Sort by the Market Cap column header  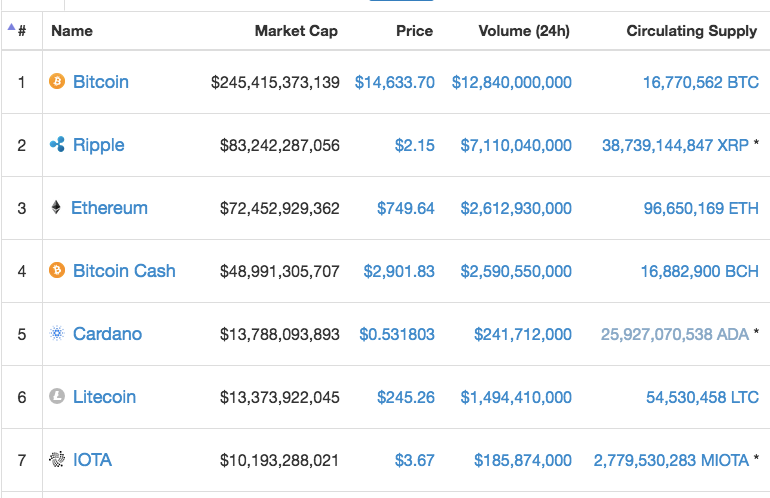[x=296, y=31]
